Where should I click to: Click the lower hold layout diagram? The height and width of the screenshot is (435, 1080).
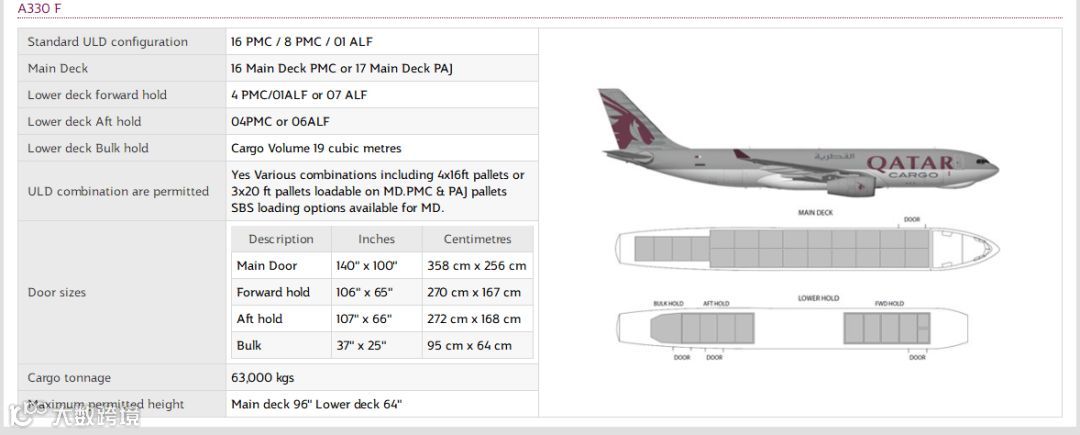792,328
